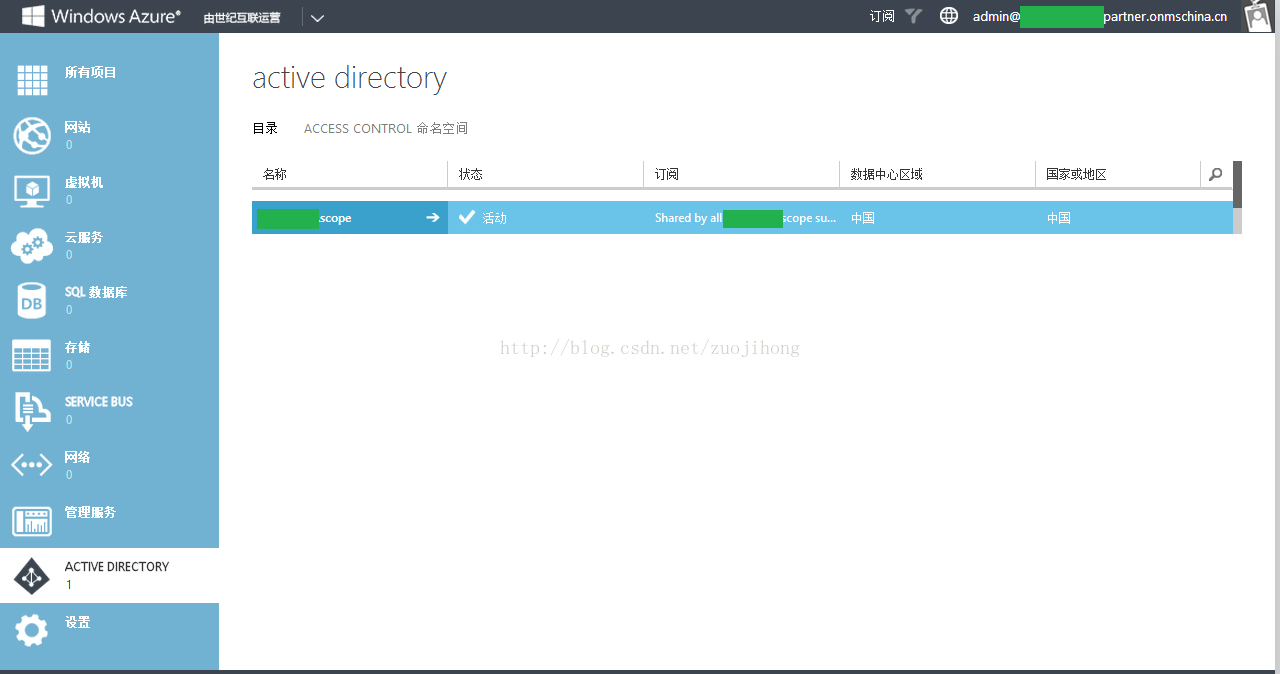Sort by 名称 column header
This screenshot has height=674, width=1280.
point(275,174)
